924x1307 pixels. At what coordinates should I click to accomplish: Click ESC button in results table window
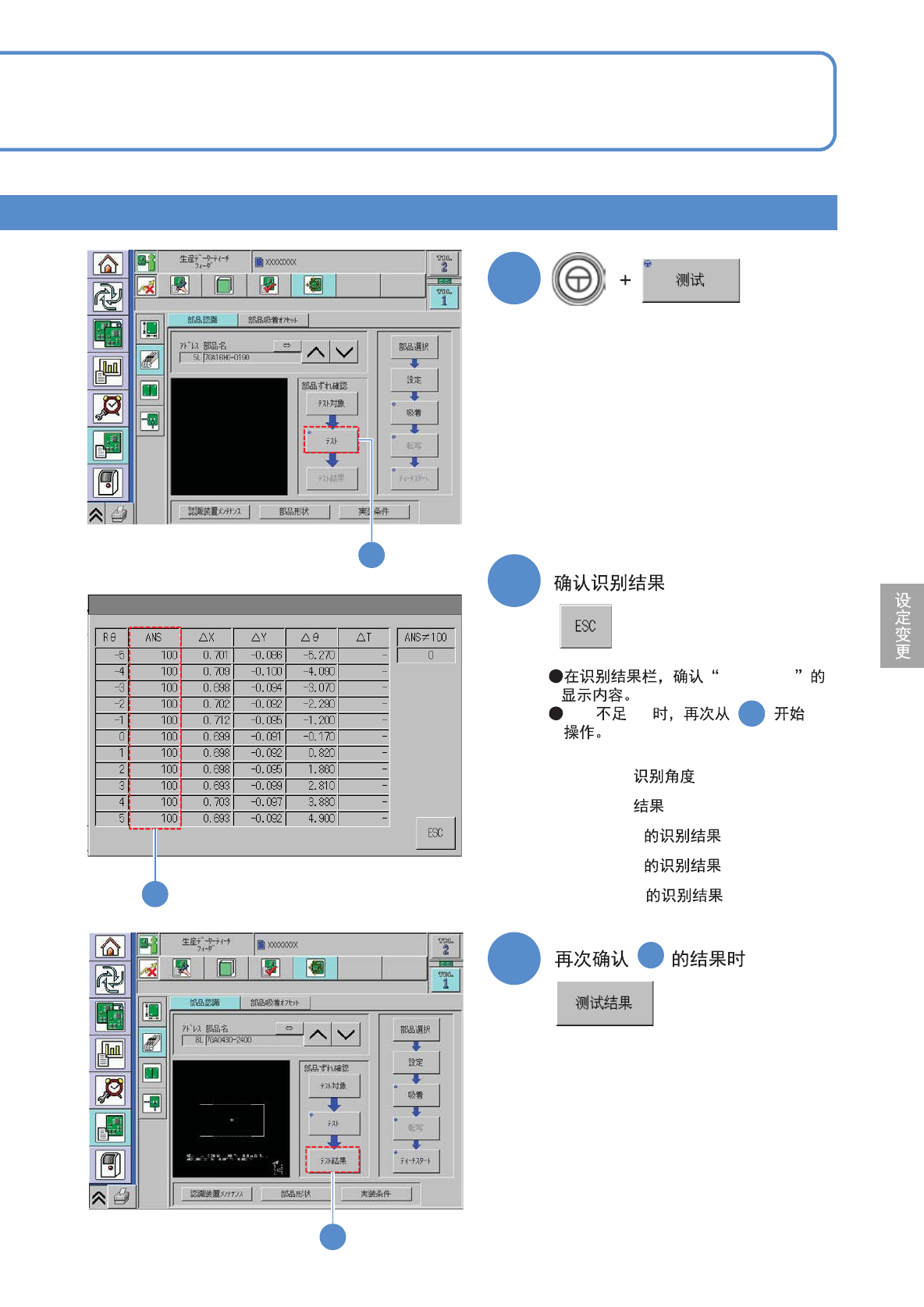435,833
